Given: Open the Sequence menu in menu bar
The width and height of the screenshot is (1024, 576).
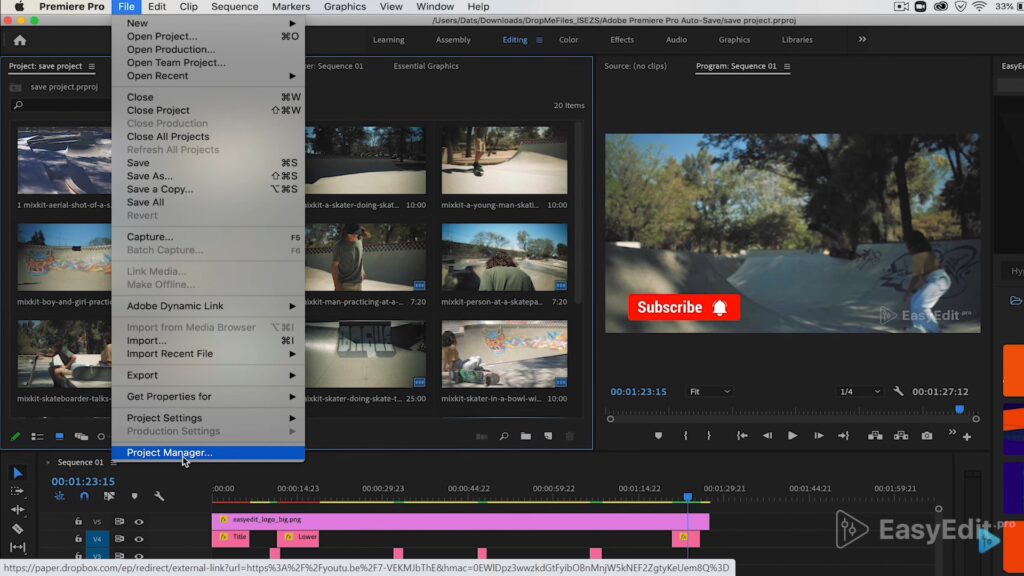Looking at the screenshot, I should (234, 7).
